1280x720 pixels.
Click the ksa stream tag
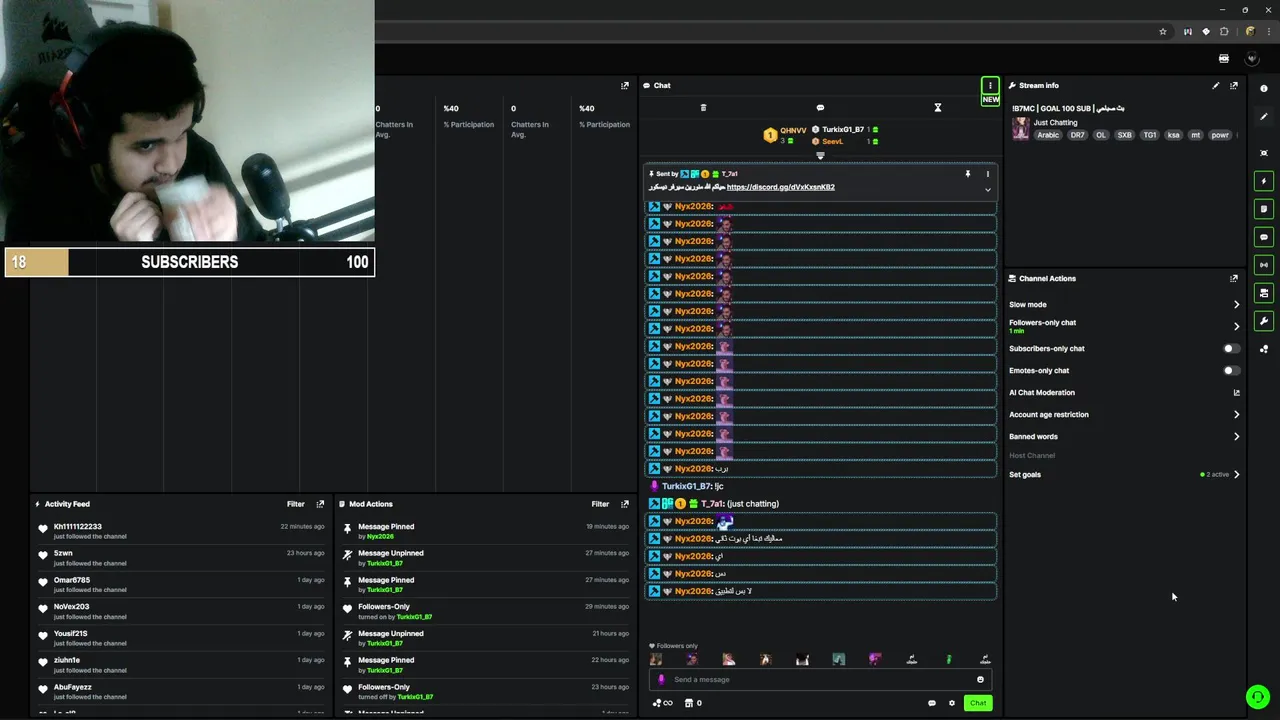coord(1172,135)
